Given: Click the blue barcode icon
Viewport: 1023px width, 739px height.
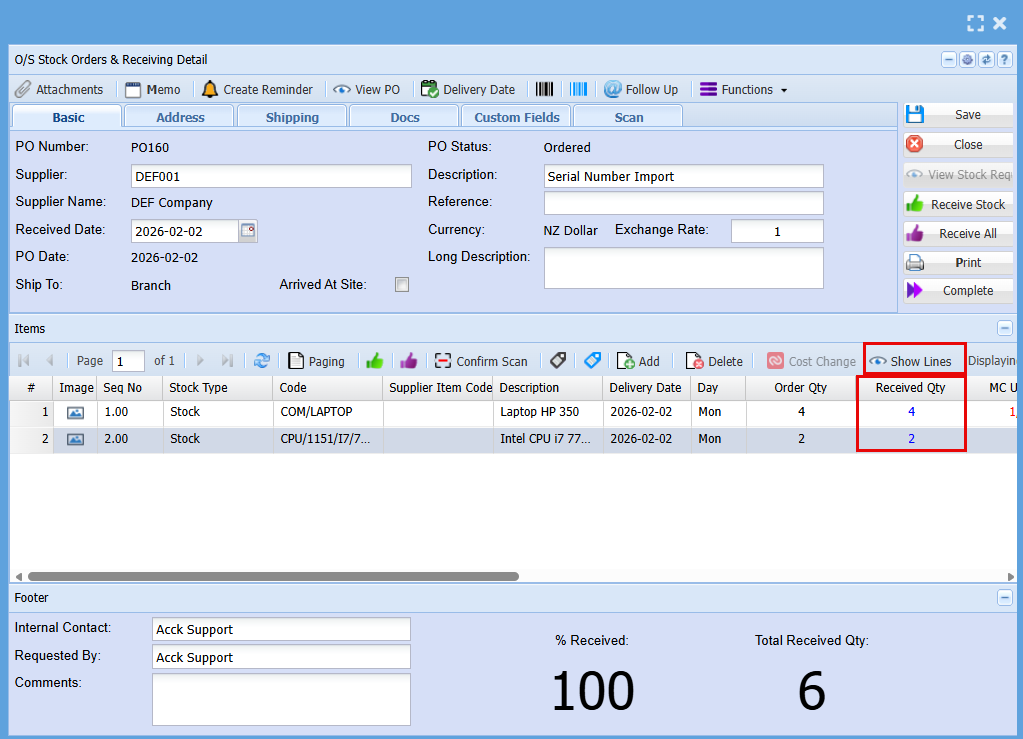Looking at the screenshot, I should coord(579,89).
